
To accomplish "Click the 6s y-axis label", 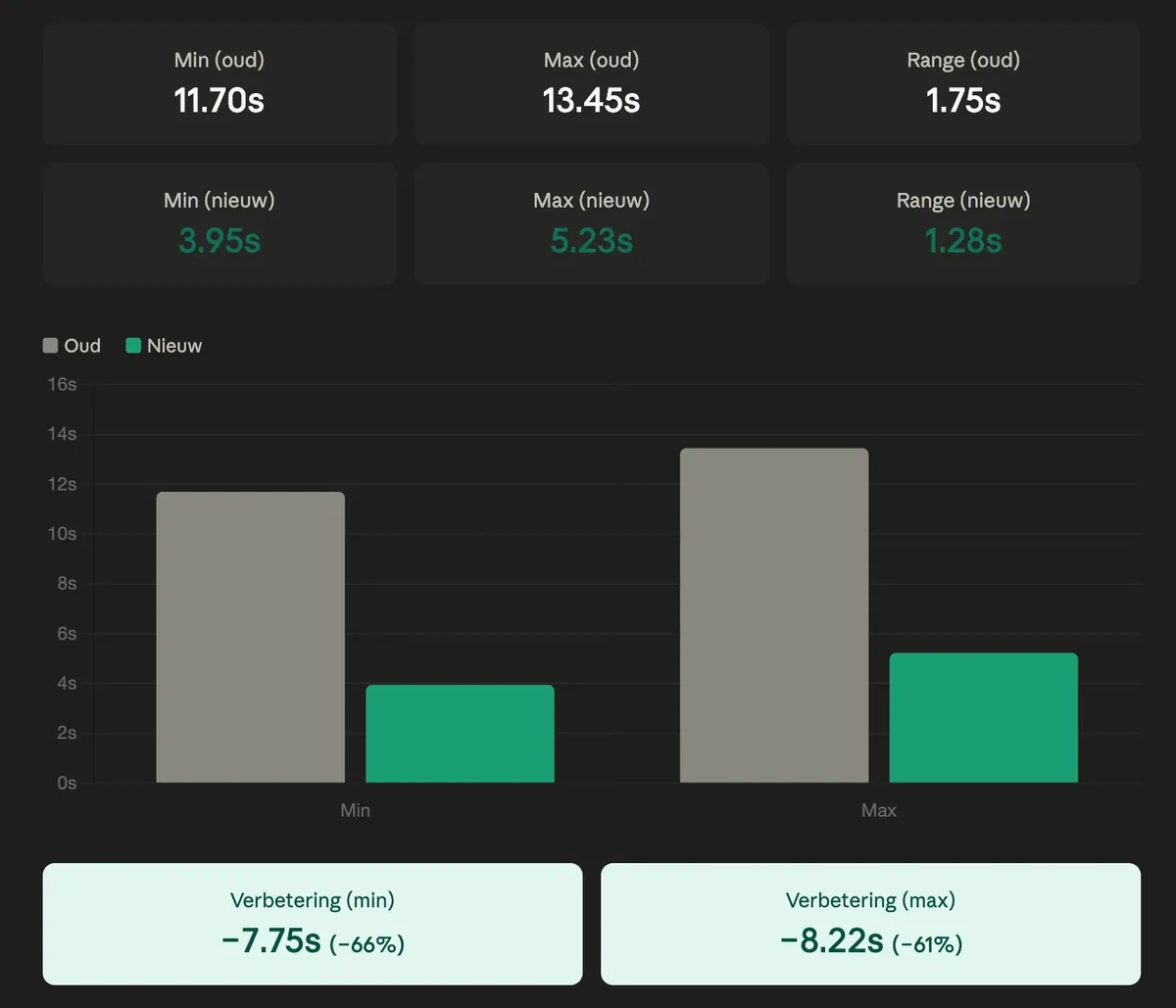I will pyautogui.click(x=67, y=634).
